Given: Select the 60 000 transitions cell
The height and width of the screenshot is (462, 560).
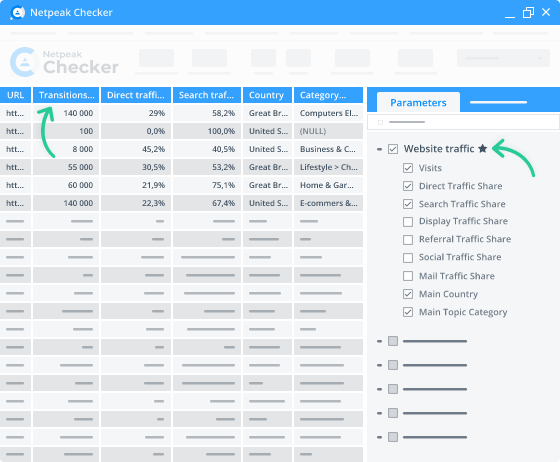Looking at the screenshot, I should pyautogui.click(x=66, y=185).
